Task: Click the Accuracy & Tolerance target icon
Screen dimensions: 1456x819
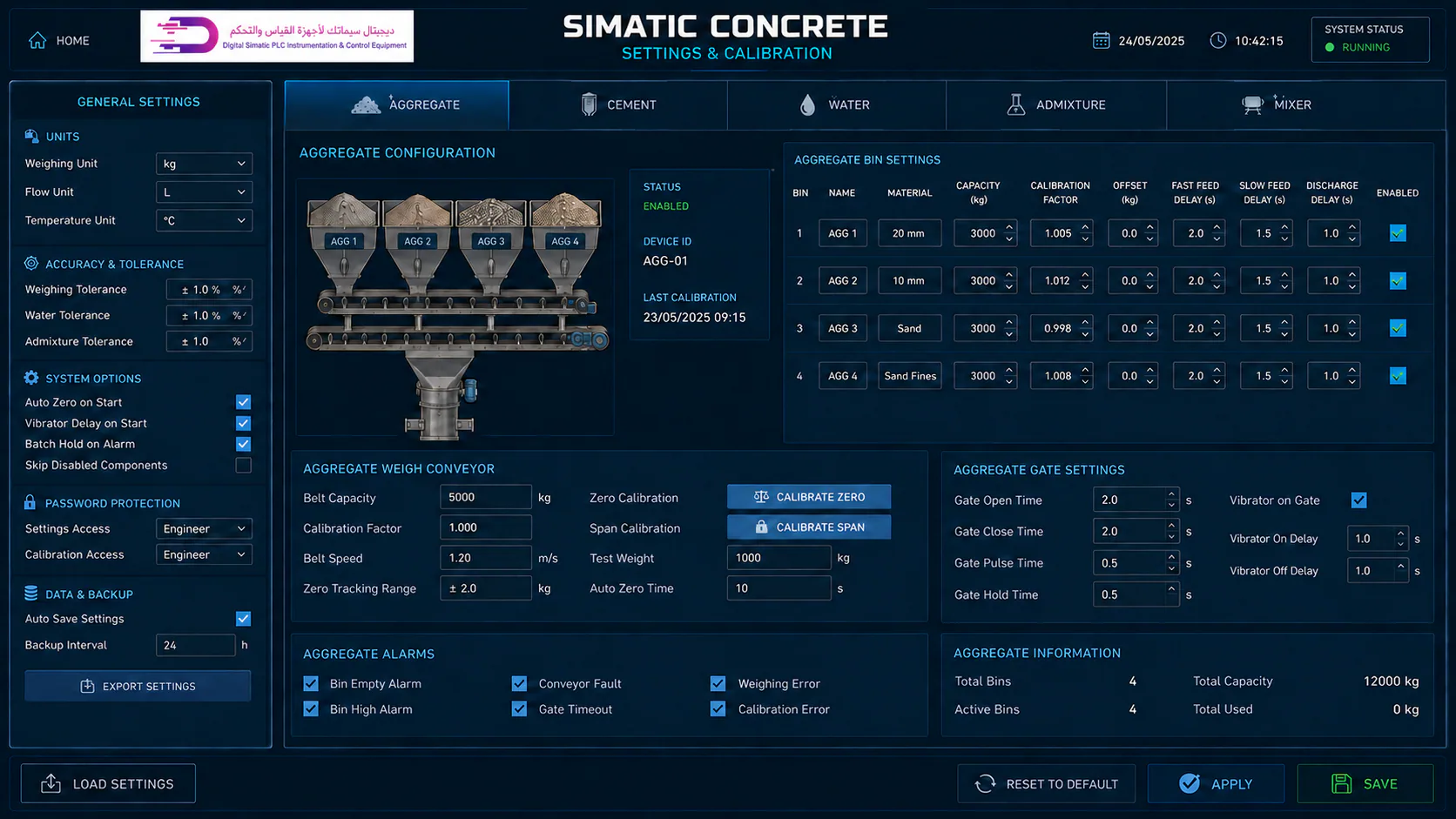Action: coord(31,264)
